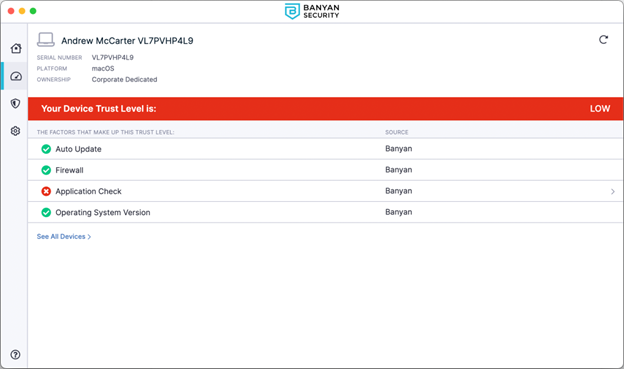Image resolution: width=624 pixels, height=369 pixels.
Task: Click the green check icon for Operating System Version
Action: [46, 212]
